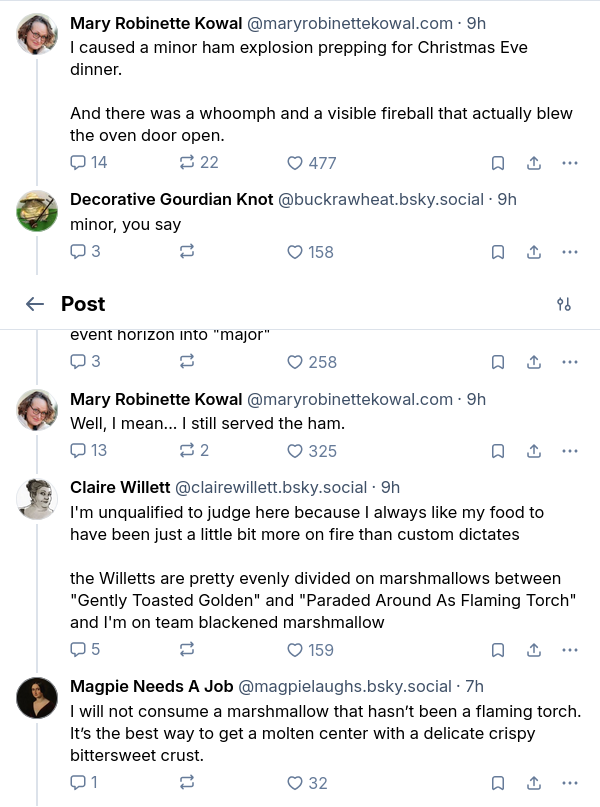Click Mary Robinette Kowal's avatar on the top post
Screen dimensions: 600x807
point(37,35)
